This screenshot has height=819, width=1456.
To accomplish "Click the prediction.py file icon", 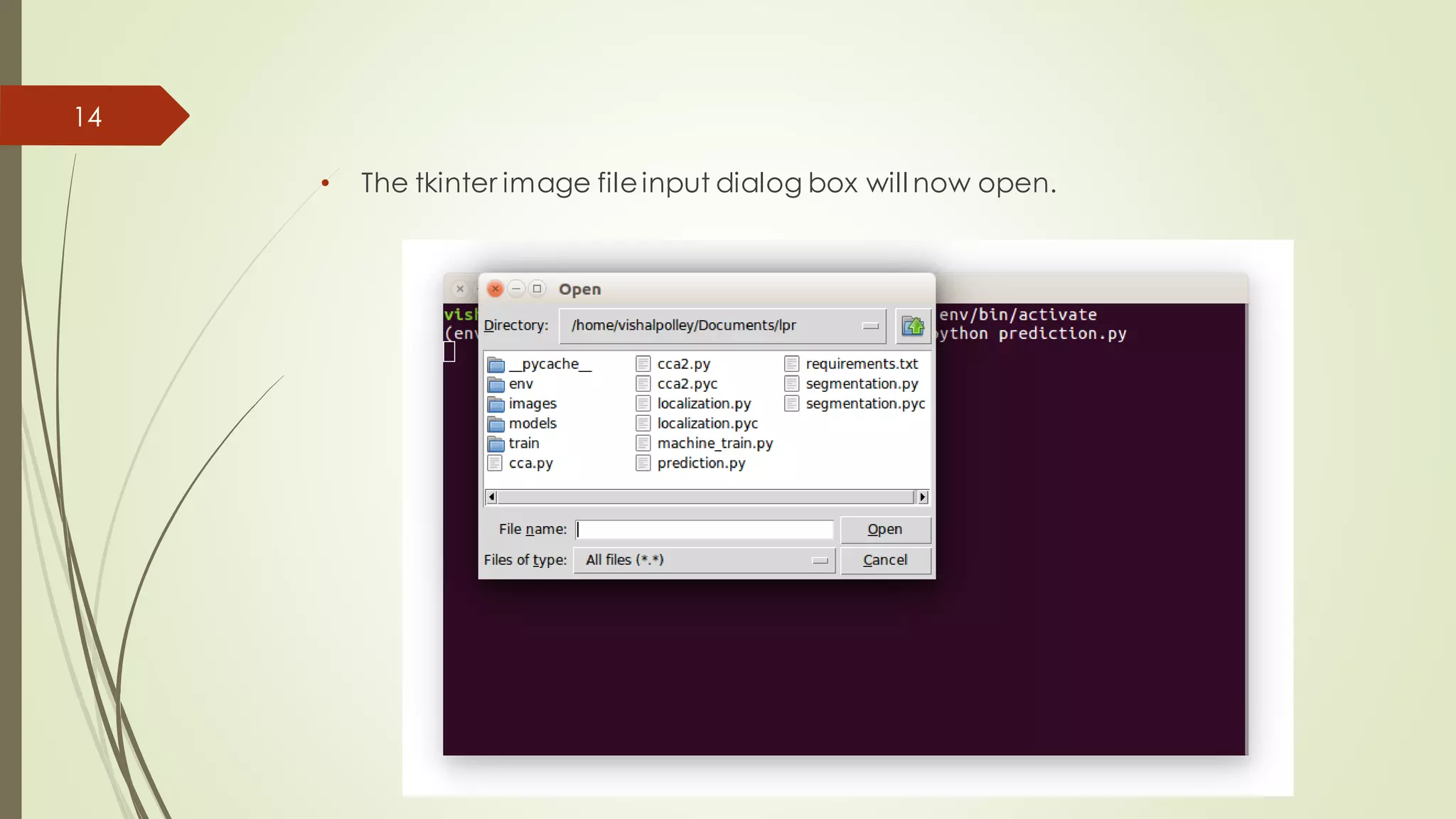I will (643, 464).
